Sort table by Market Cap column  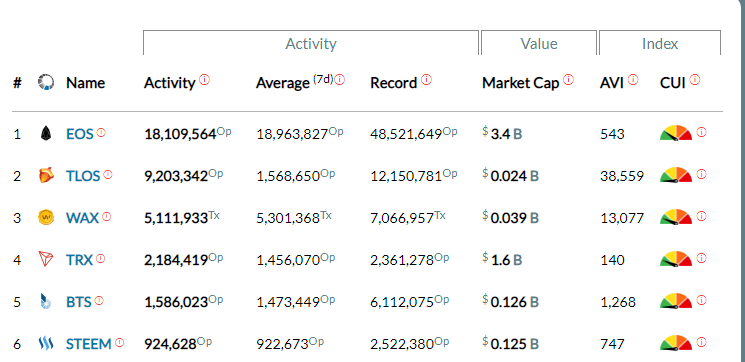[521, 83]
